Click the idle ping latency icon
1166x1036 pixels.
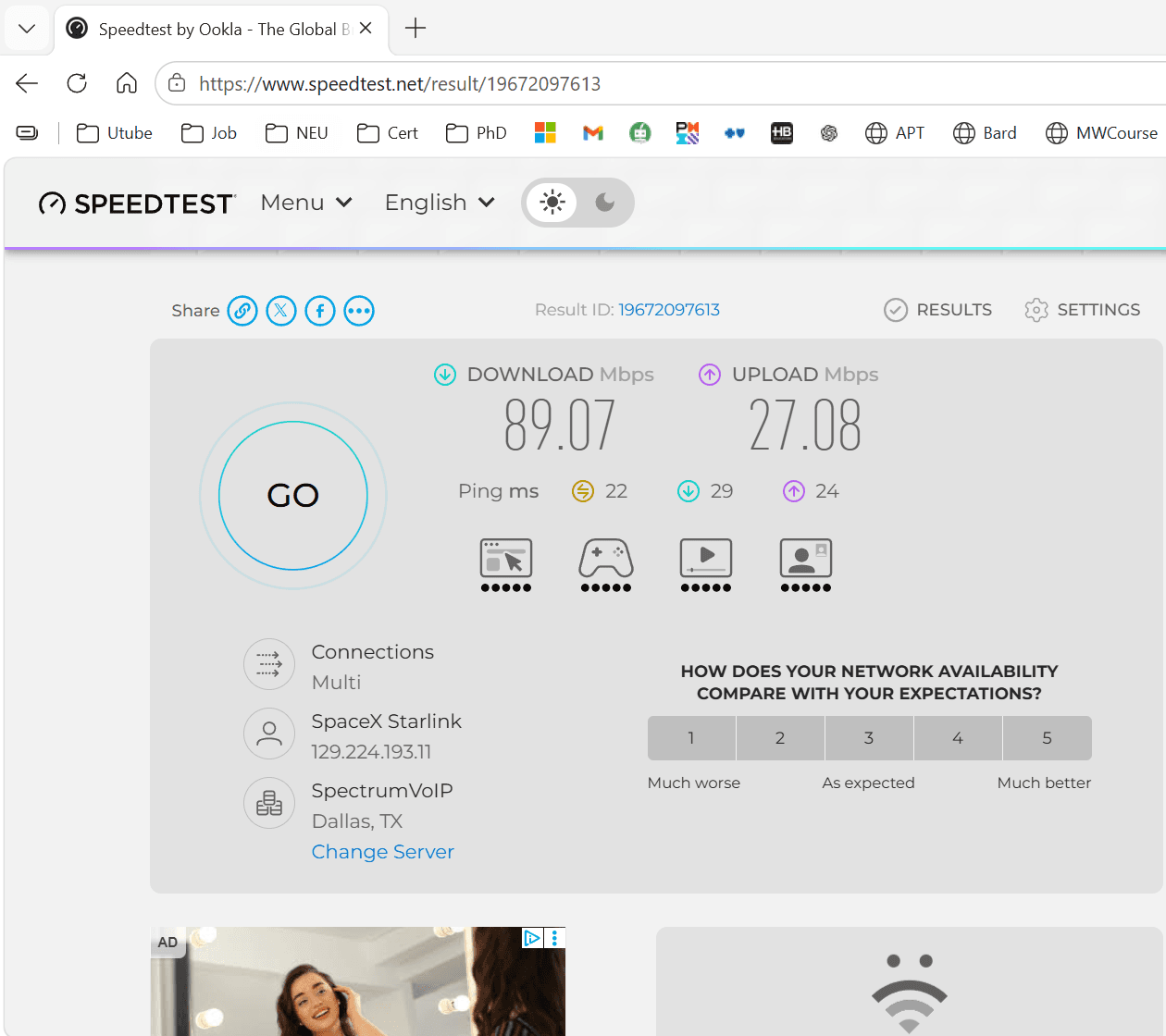pos(583,491)
